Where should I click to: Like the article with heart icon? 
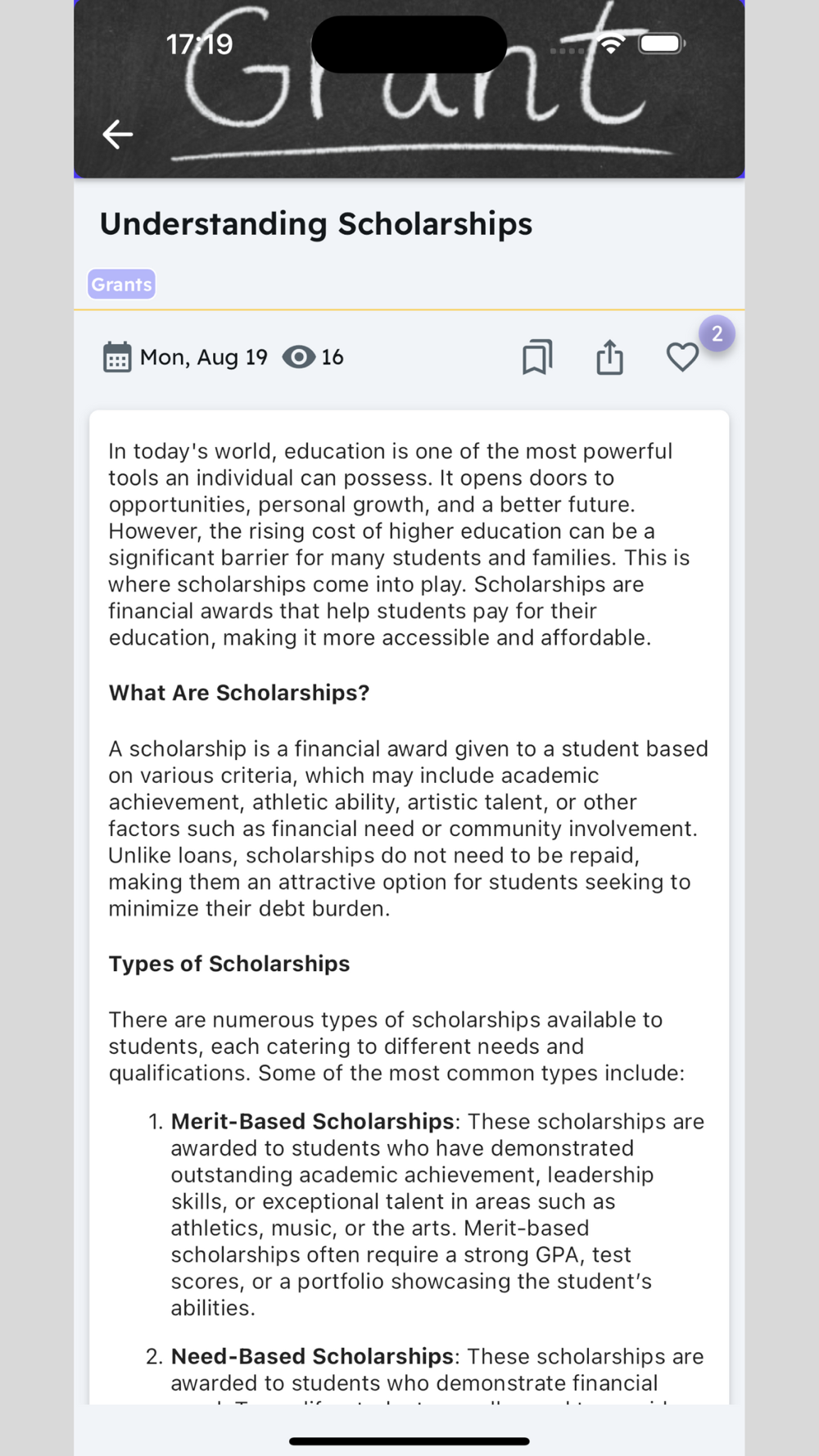pyautogui.click(x=681, y=357)
